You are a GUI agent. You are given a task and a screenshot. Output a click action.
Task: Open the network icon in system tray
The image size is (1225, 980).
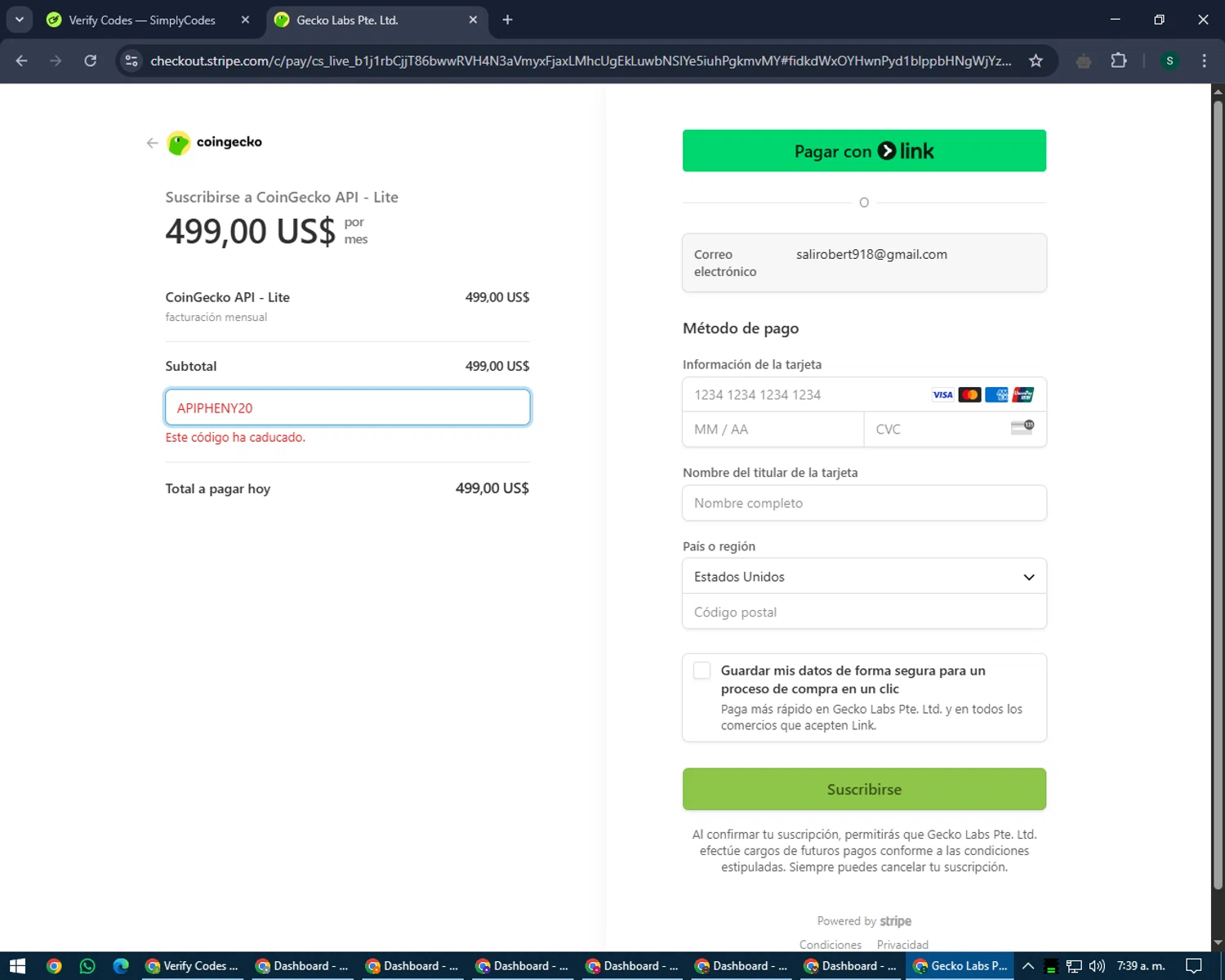(x=1074, y=966)
